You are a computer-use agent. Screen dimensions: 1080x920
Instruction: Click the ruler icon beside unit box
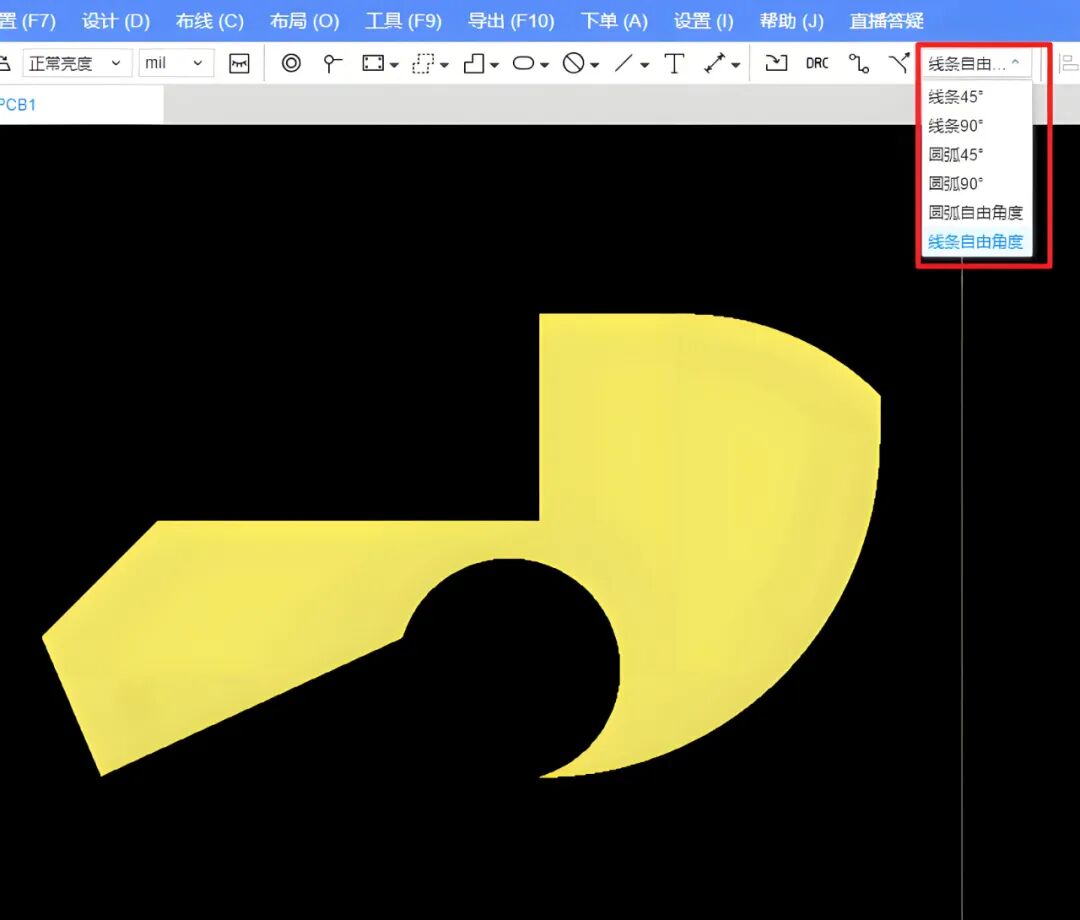click(x=239, y=63)
